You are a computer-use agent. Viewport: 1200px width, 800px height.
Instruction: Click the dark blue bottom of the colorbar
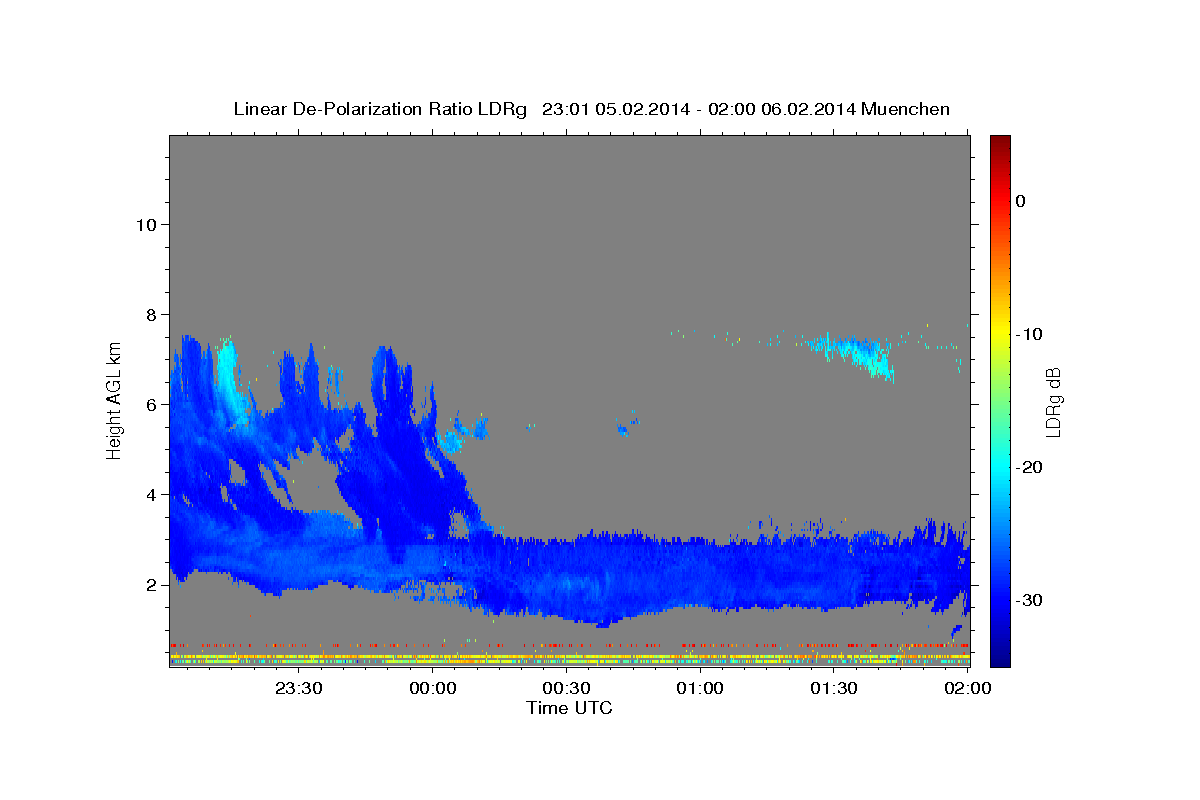tap(1000, 655)
